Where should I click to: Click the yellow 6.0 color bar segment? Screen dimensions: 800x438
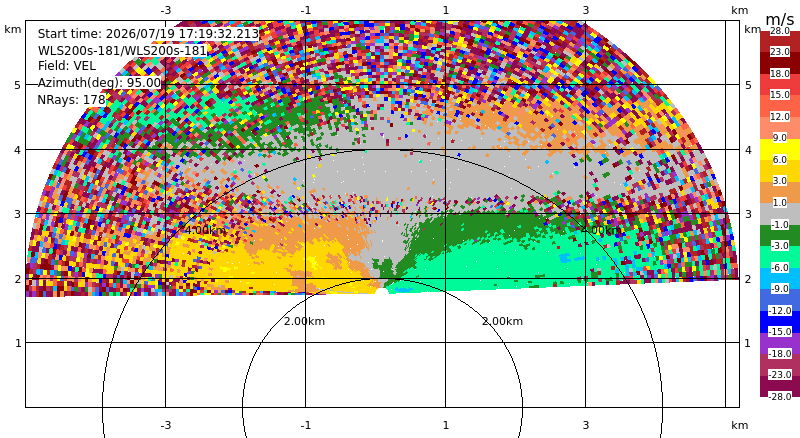tap(780, 149)
